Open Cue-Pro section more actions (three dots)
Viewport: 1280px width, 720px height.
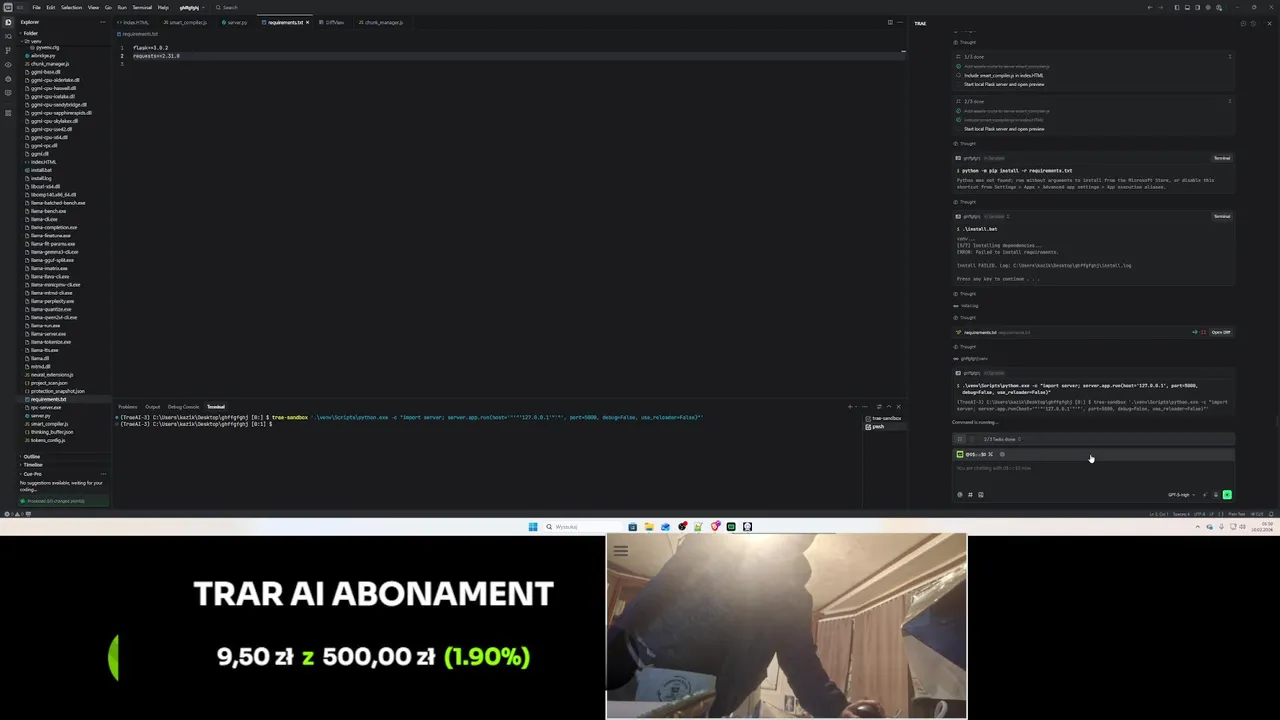pos(103,474)
